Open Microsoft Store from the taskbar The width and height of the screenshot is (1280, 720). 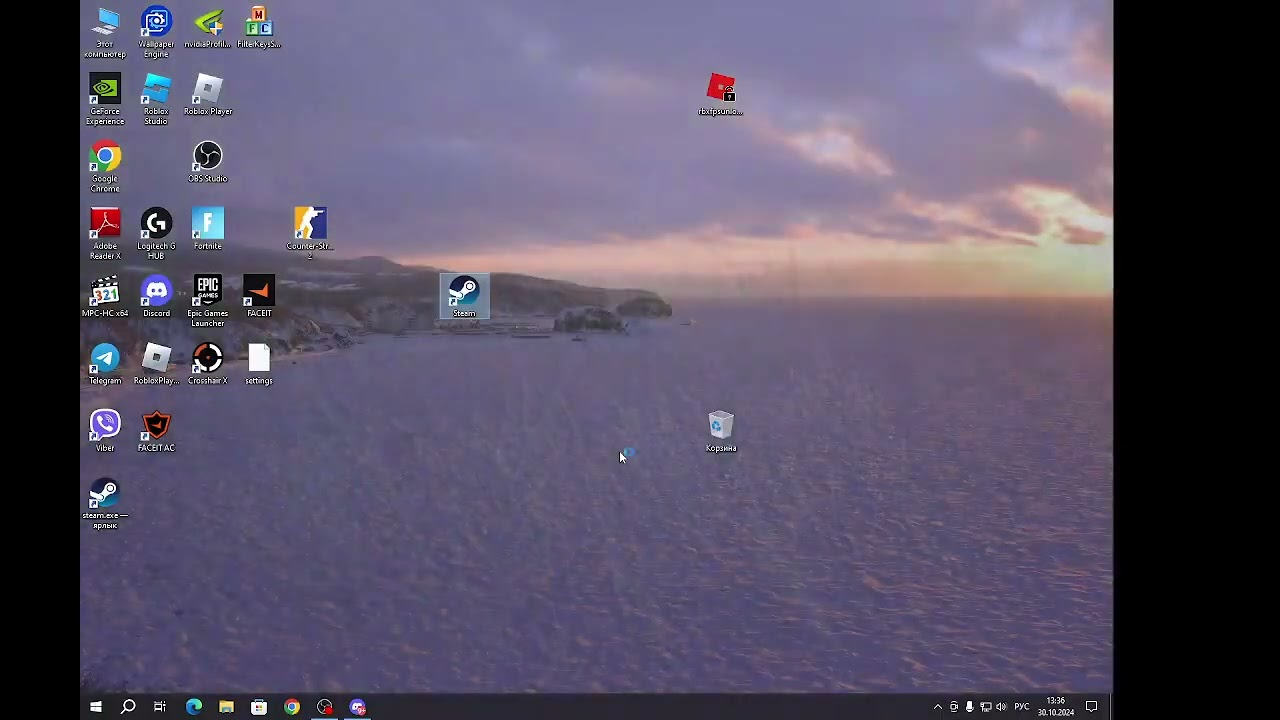pos(259,707)
